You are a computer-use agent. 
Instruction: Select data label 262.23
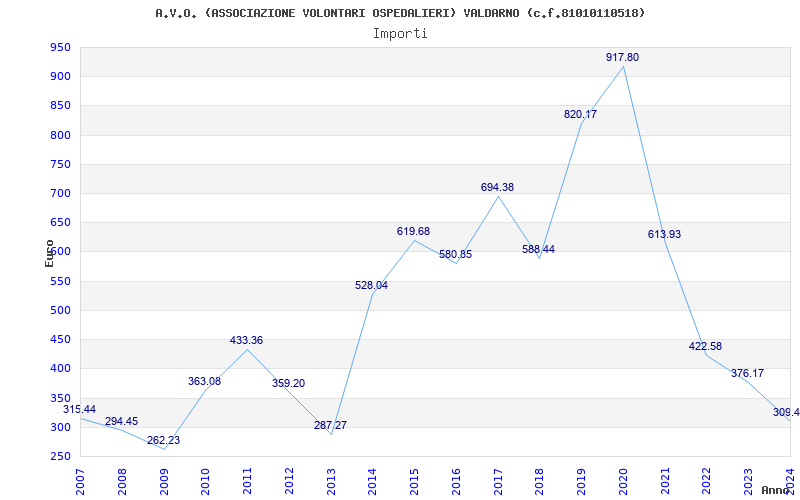[163, 440]
